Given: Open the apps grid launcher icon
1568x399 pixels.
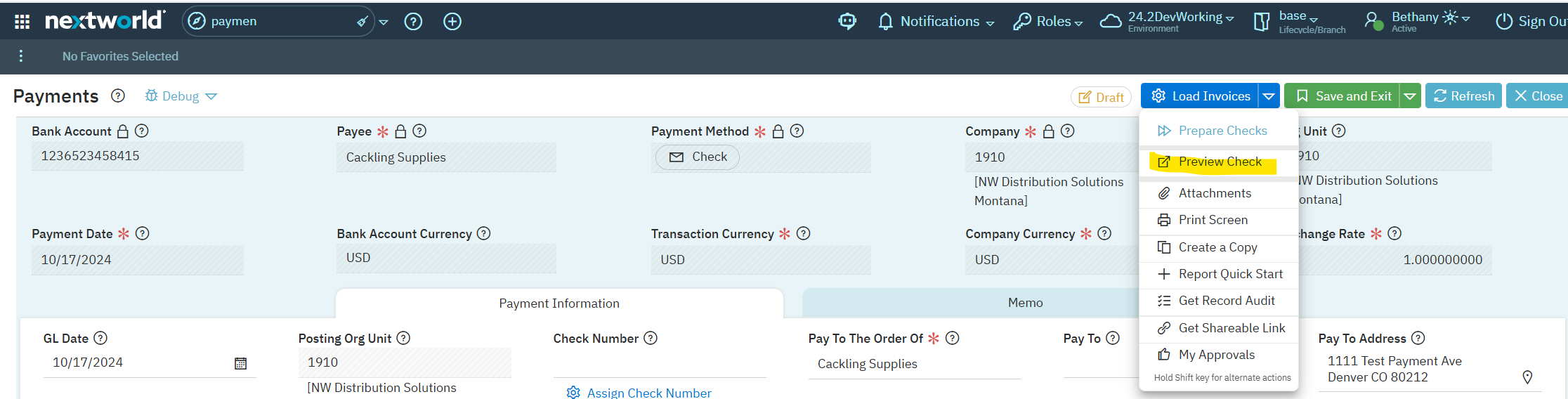Looking at the screenshot, I should [x=22, y=22].
